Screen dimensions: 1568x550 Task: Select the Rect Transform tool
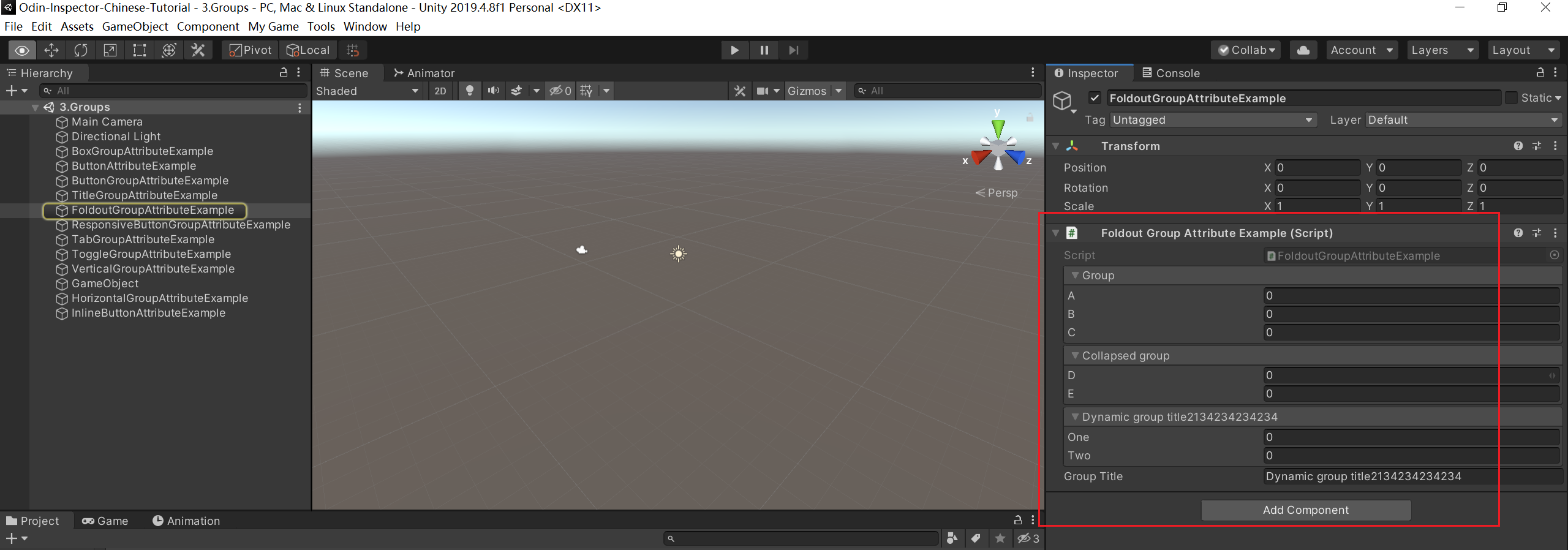coord(140,50)
